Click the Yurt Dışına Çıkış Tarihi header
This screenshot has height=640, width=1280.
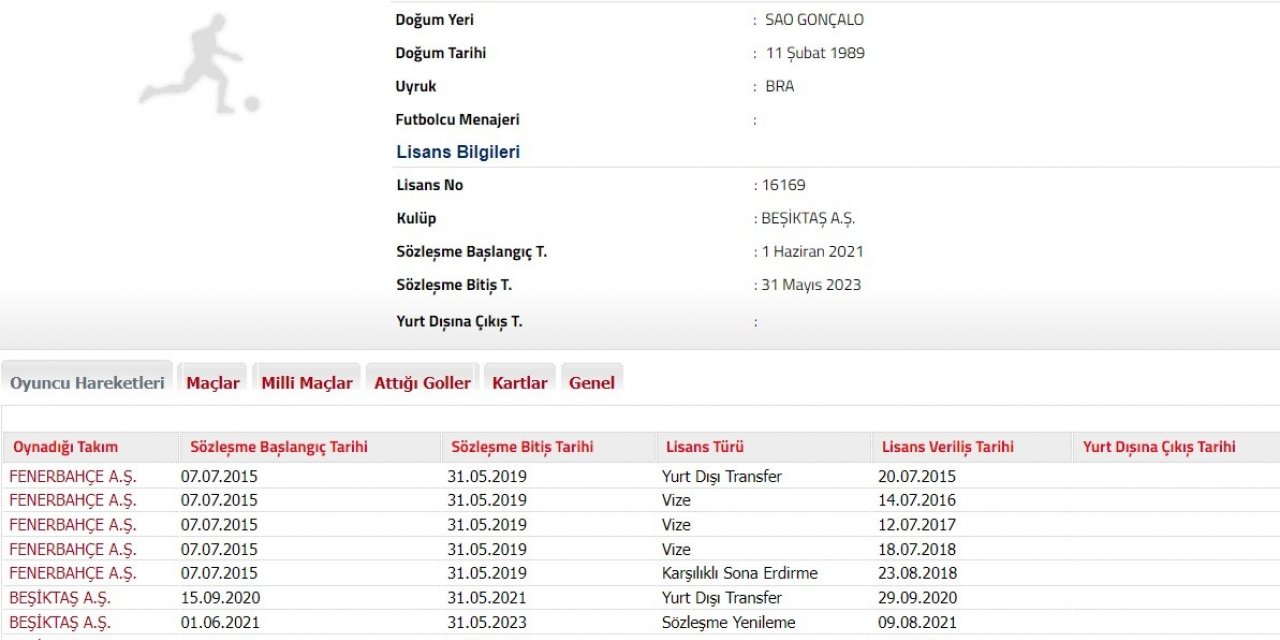coord(1159,447)
